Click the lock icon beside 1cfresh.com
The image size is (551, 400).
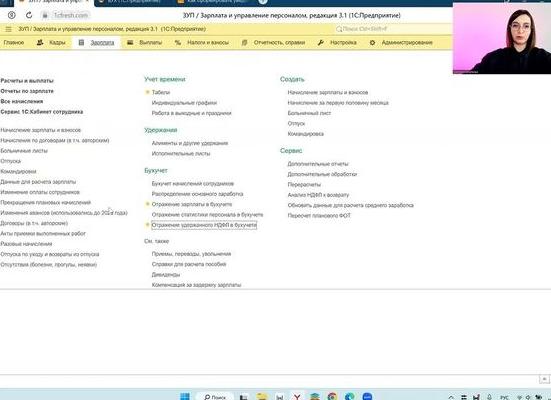pos(45,15)
